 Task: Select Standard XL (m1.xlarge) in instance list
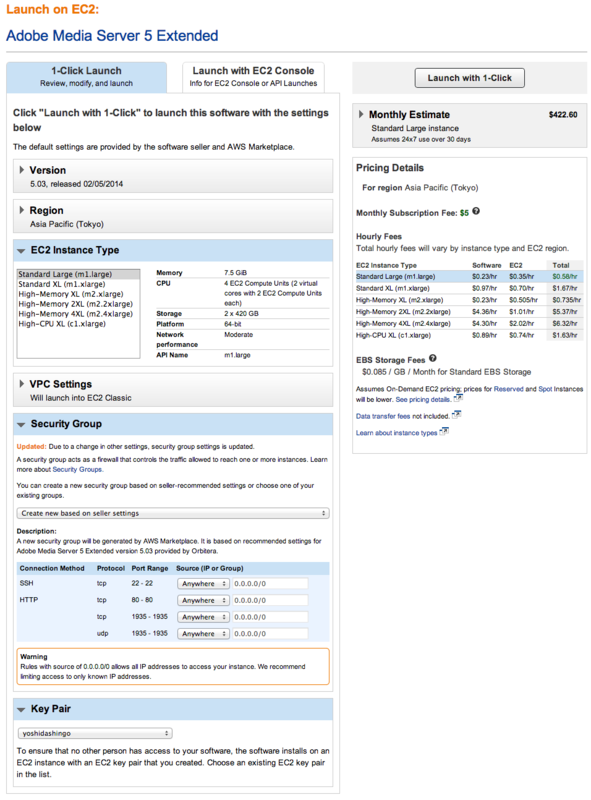pyautogui.click(x=78, y=284)
